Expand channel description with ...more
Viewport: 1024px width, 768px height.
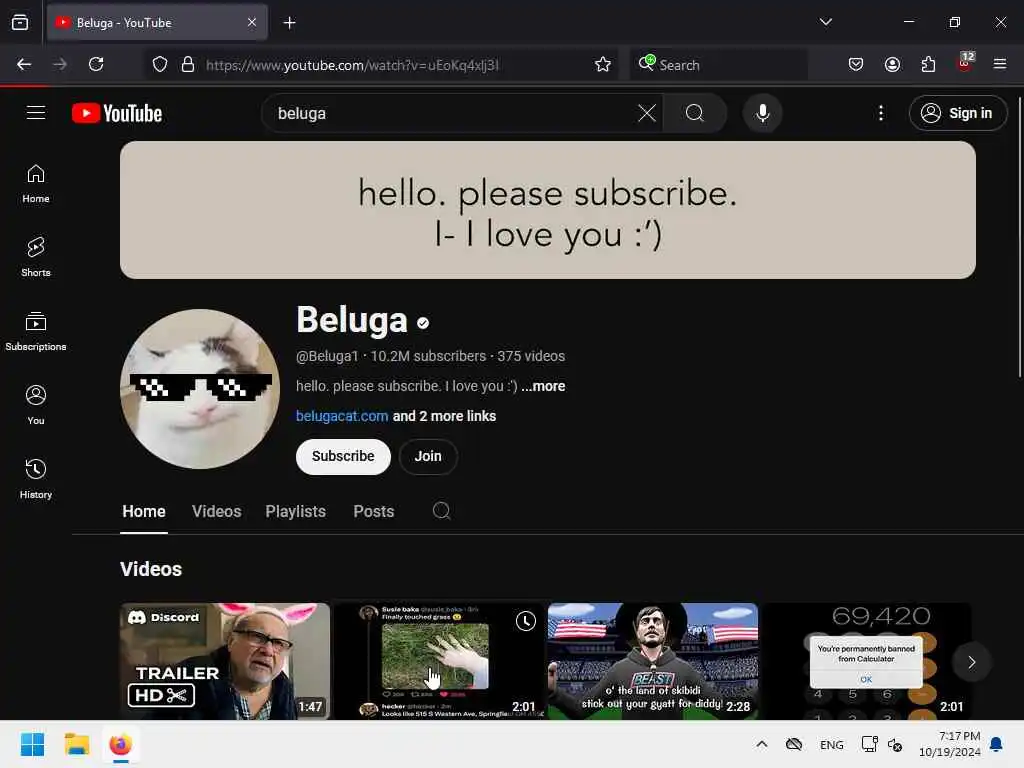click(x=543, y=386)
